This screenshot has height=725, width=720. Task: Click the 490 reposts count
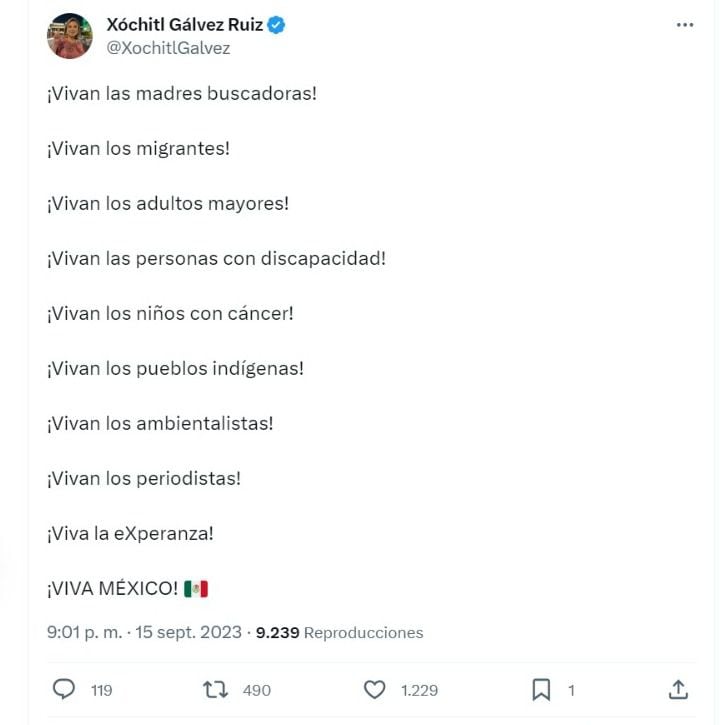(x=256, y=690)
